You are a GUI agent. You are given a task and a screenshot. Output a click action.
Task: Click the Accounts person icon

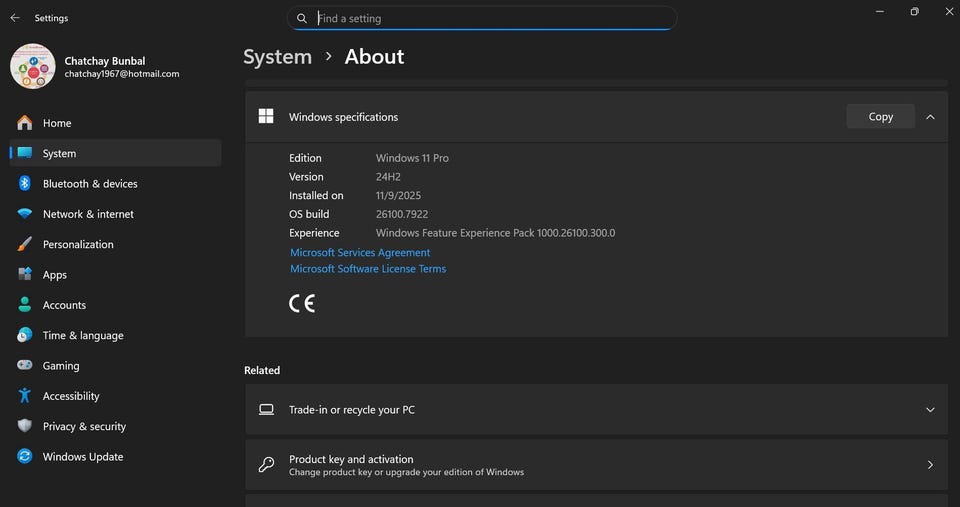[25, 305]
